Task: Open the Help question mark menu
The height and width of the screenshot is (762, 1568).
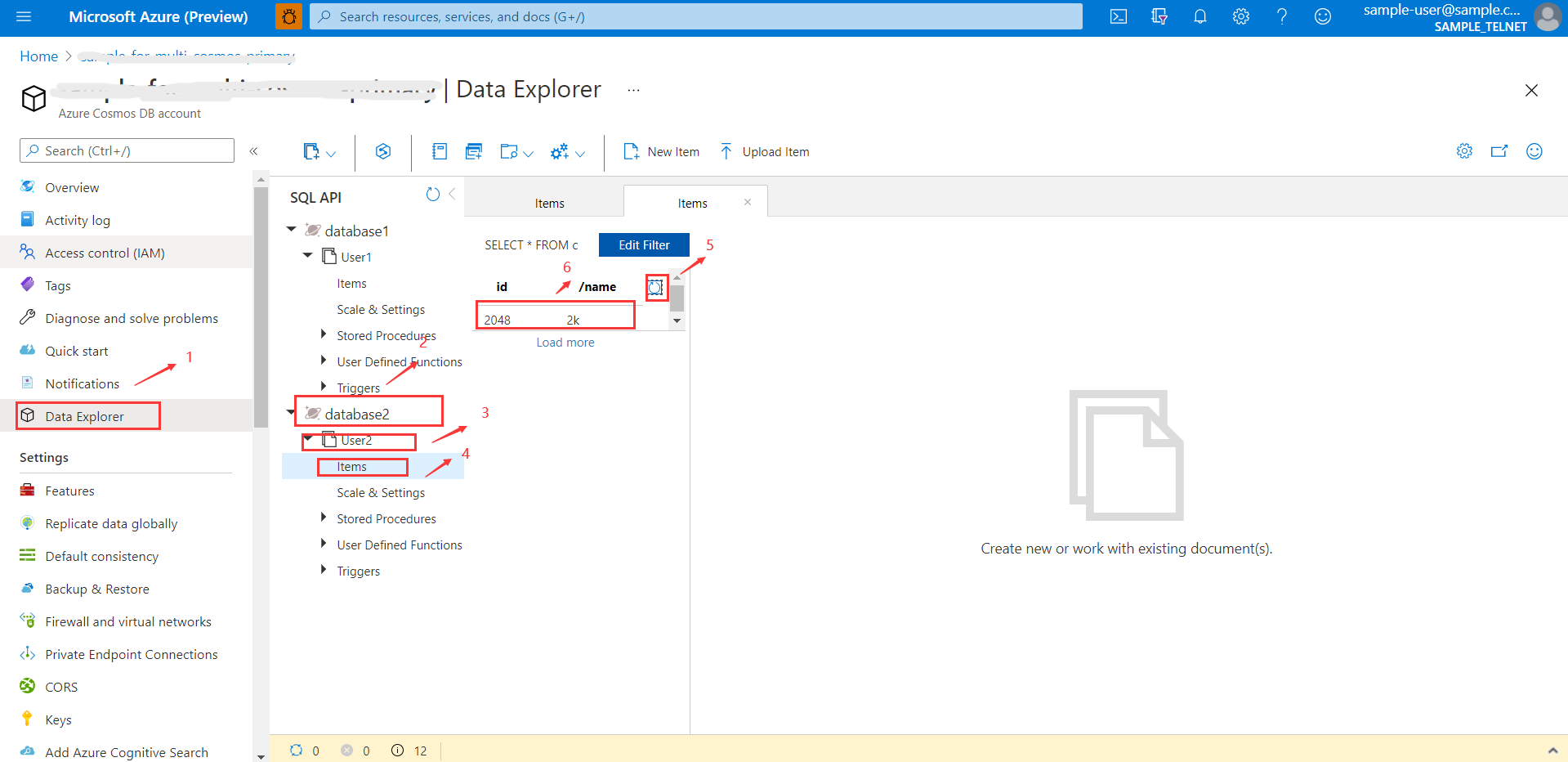Action: point(1282,16)
